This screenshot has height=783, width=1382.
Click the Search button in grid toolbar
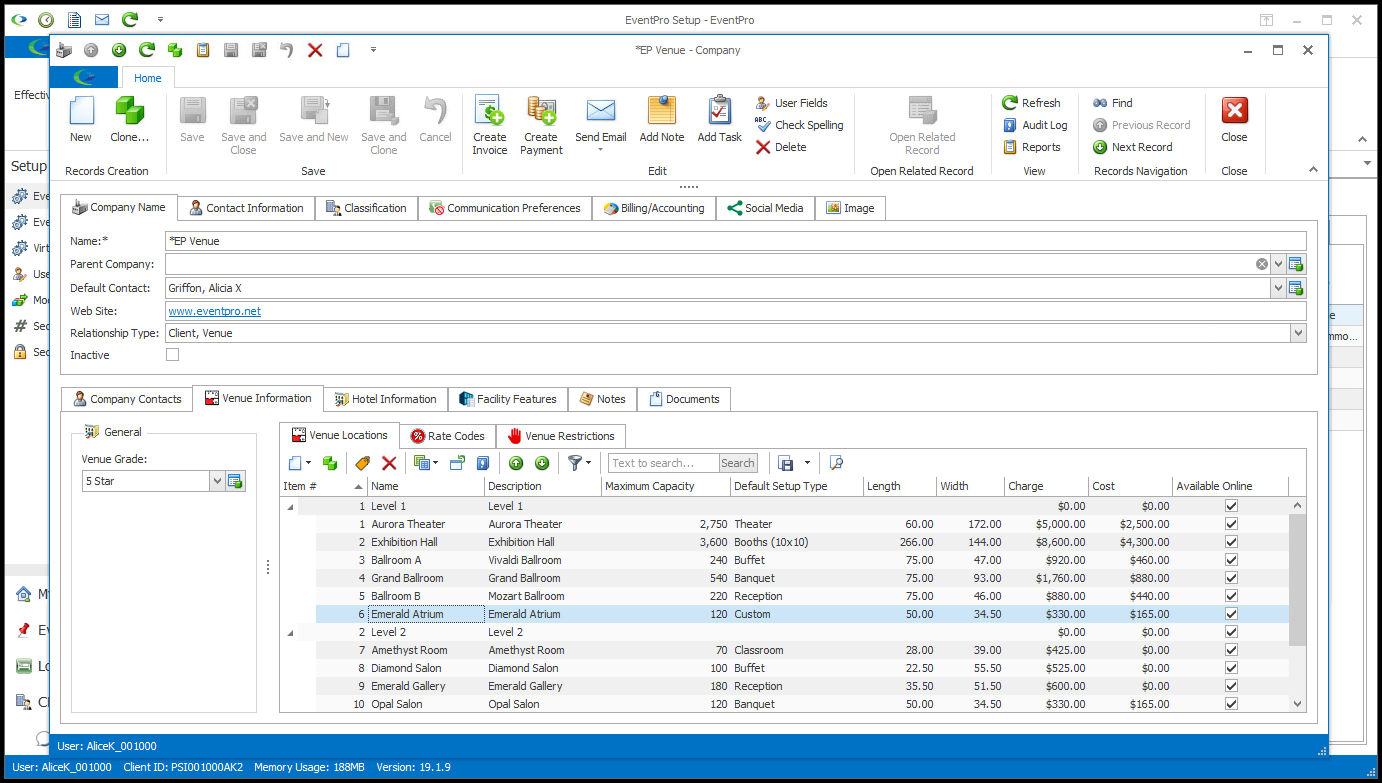pyautogui.click(x=738, y=463)
